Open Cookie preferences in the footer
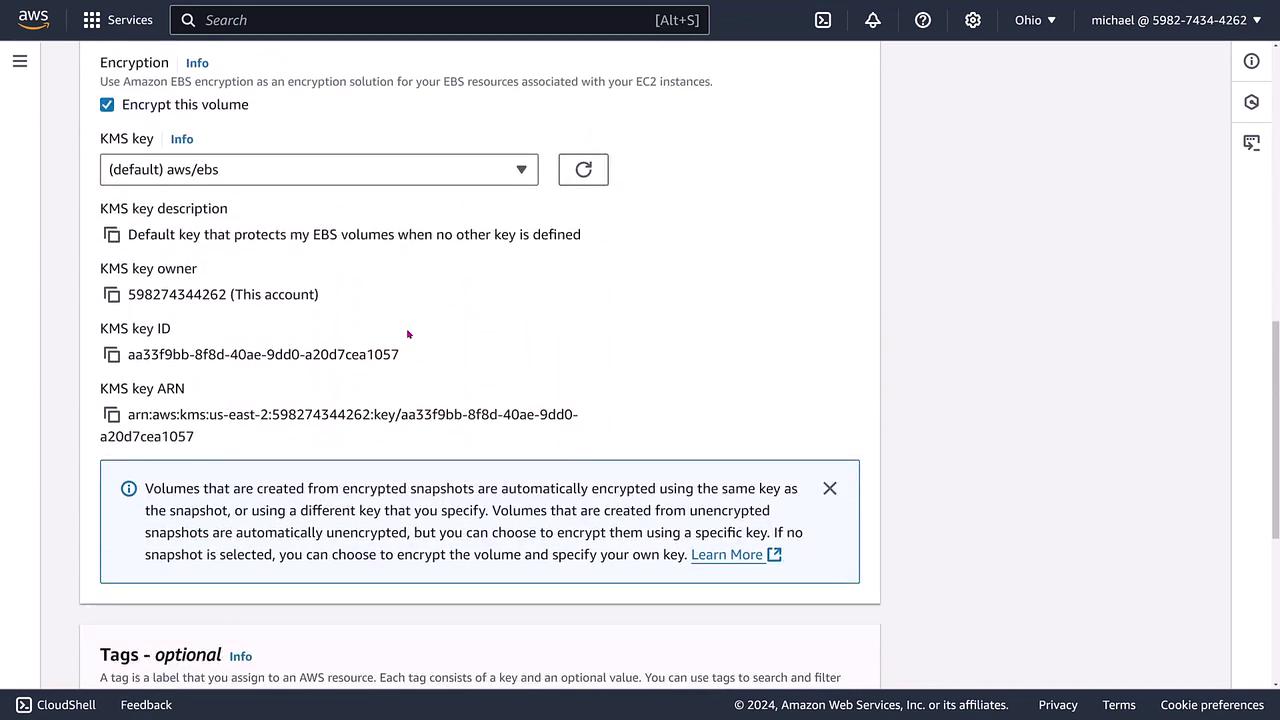The width and height of the screenshot is (1280, 720). point(1212,705)
